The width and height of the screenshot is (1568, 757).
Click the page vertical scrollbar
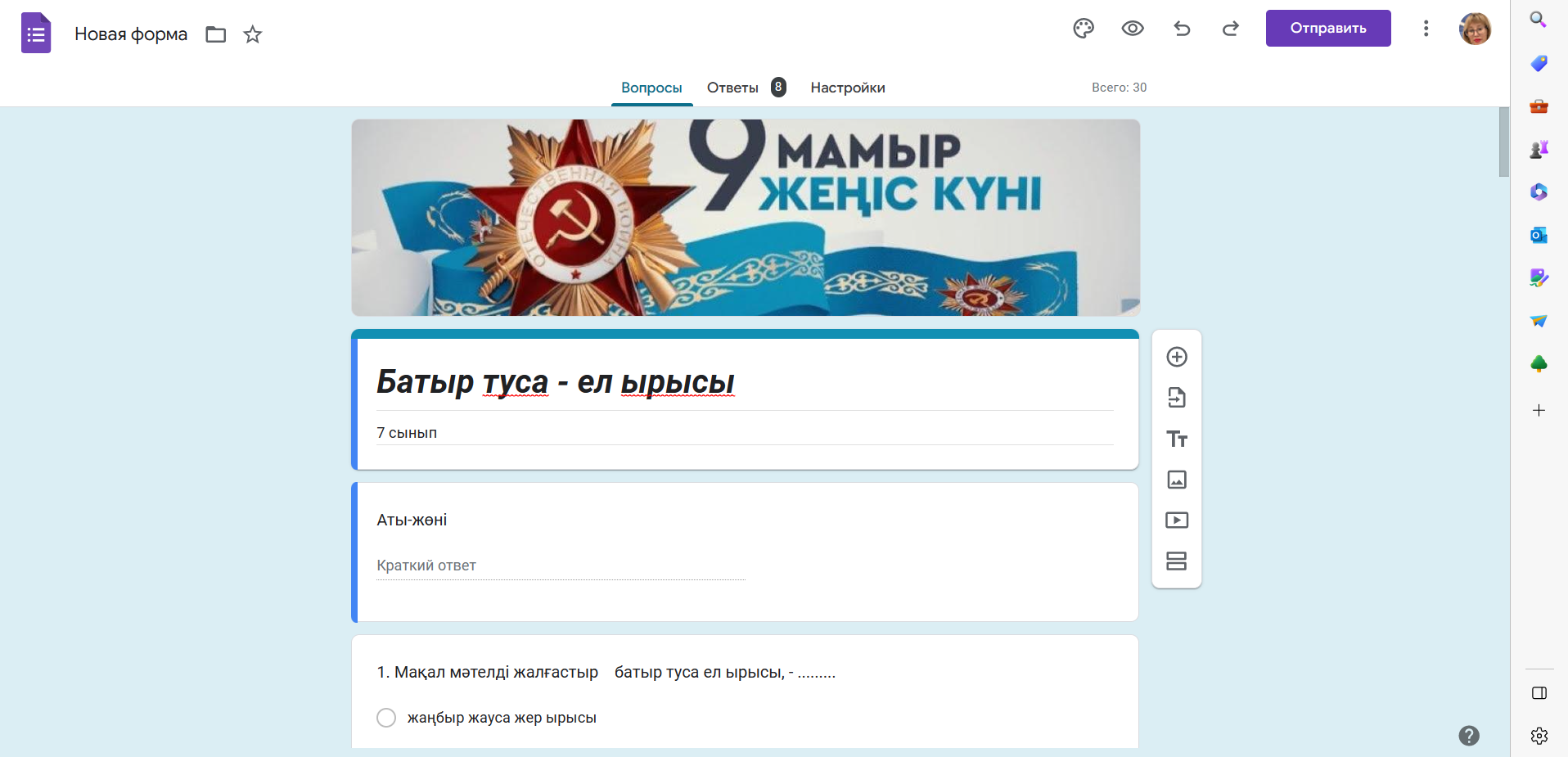(1504, 142)
